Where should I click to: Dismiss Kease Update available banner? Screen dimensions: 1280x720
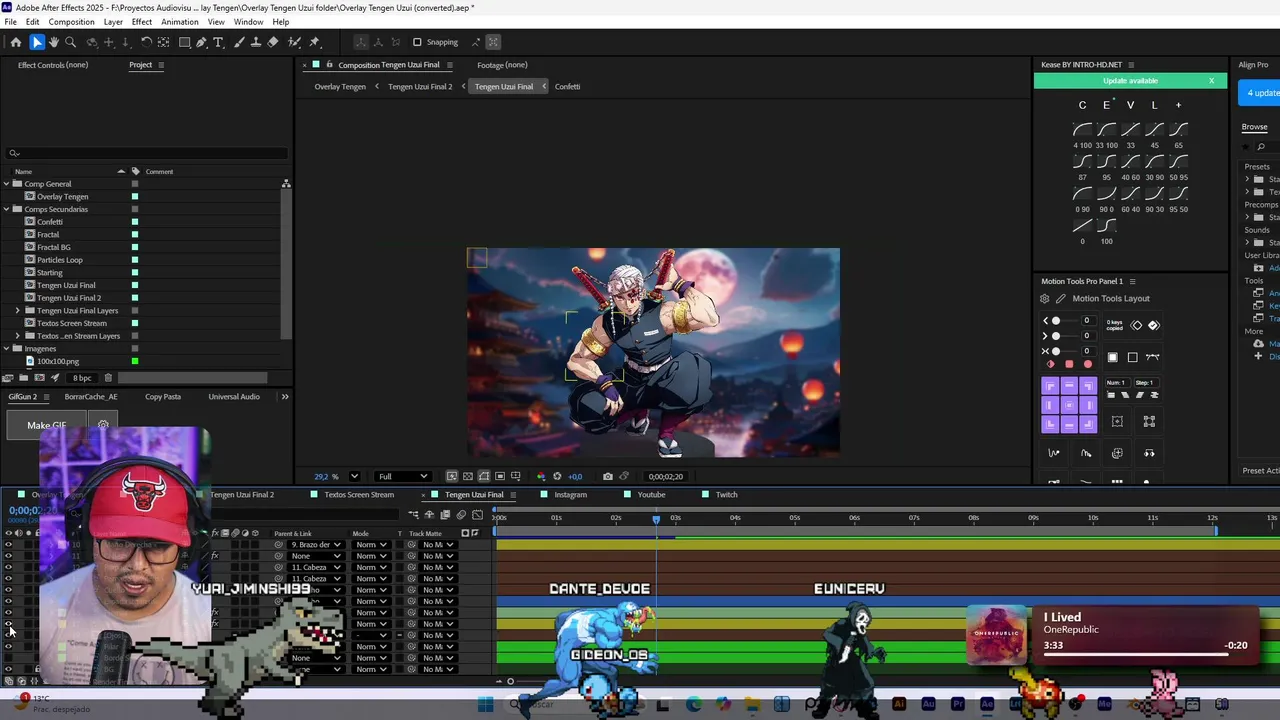[1211, 81]
